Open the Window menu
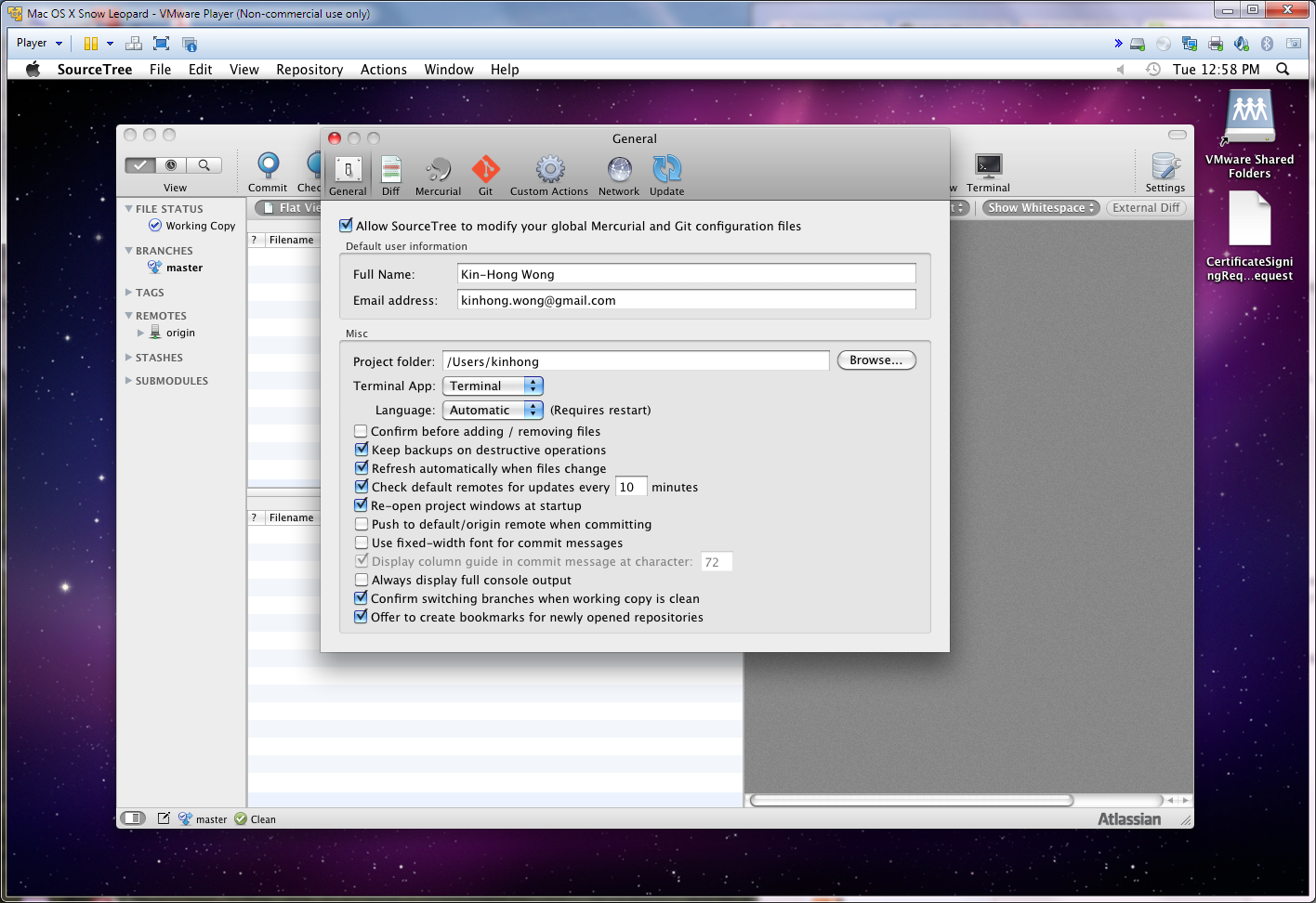The width and height of the screenshot is (1316, 903). (449, 70)
